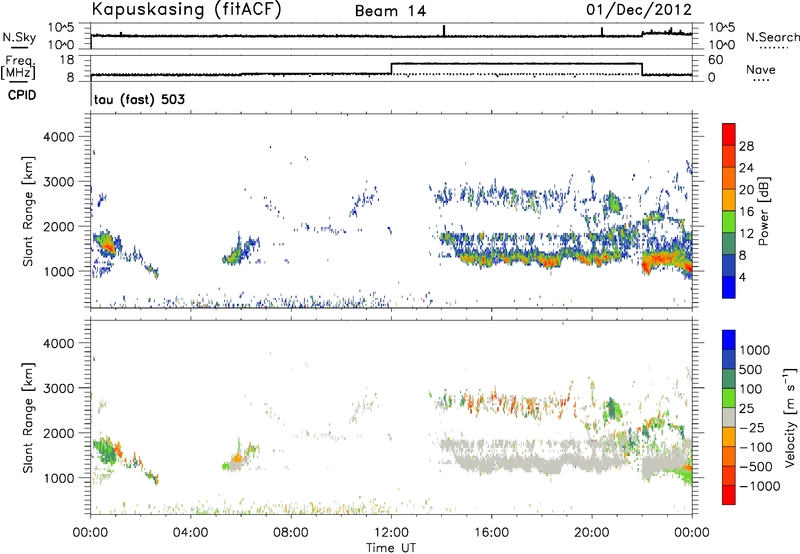Select the Freq. [MHz] axis label
The image size is (800, 554).
[18, 68]
